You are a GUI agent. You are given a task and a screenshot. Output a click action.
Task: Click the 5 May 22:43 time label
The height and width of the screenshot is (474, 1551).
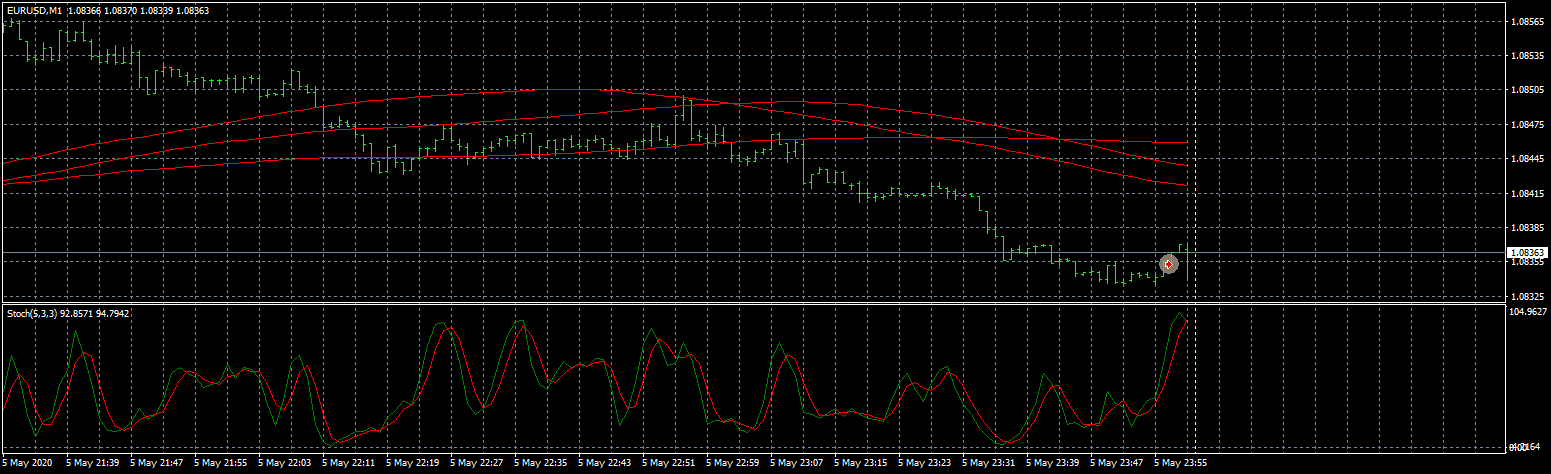(605, 463)
